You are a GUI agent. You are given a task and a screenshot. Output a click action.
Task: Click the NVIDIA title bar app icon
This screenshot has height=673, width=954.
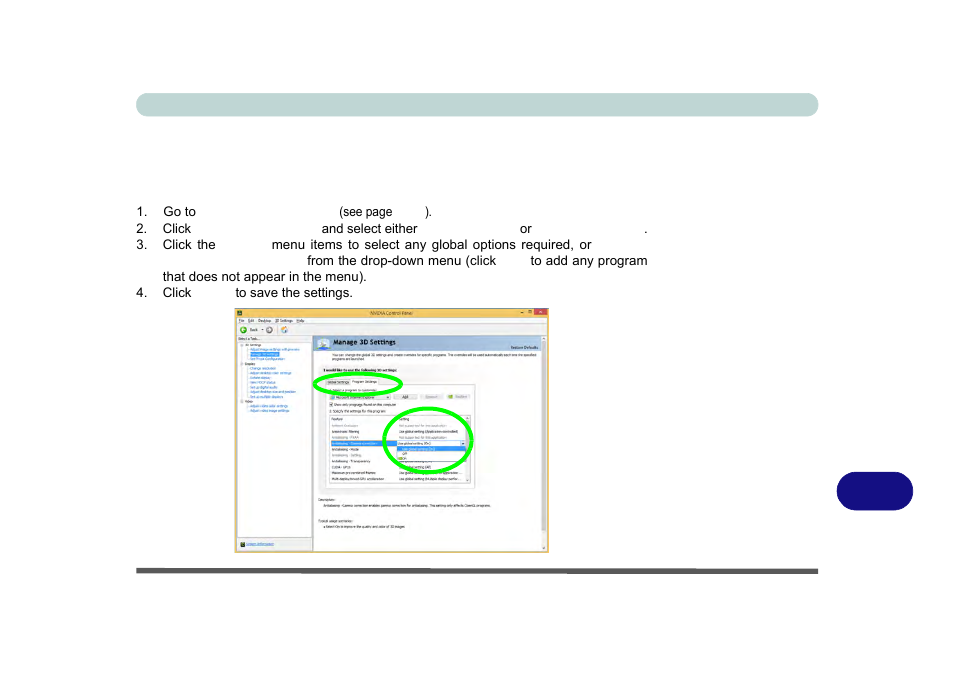pyautogui.click(x=240, y=313)
